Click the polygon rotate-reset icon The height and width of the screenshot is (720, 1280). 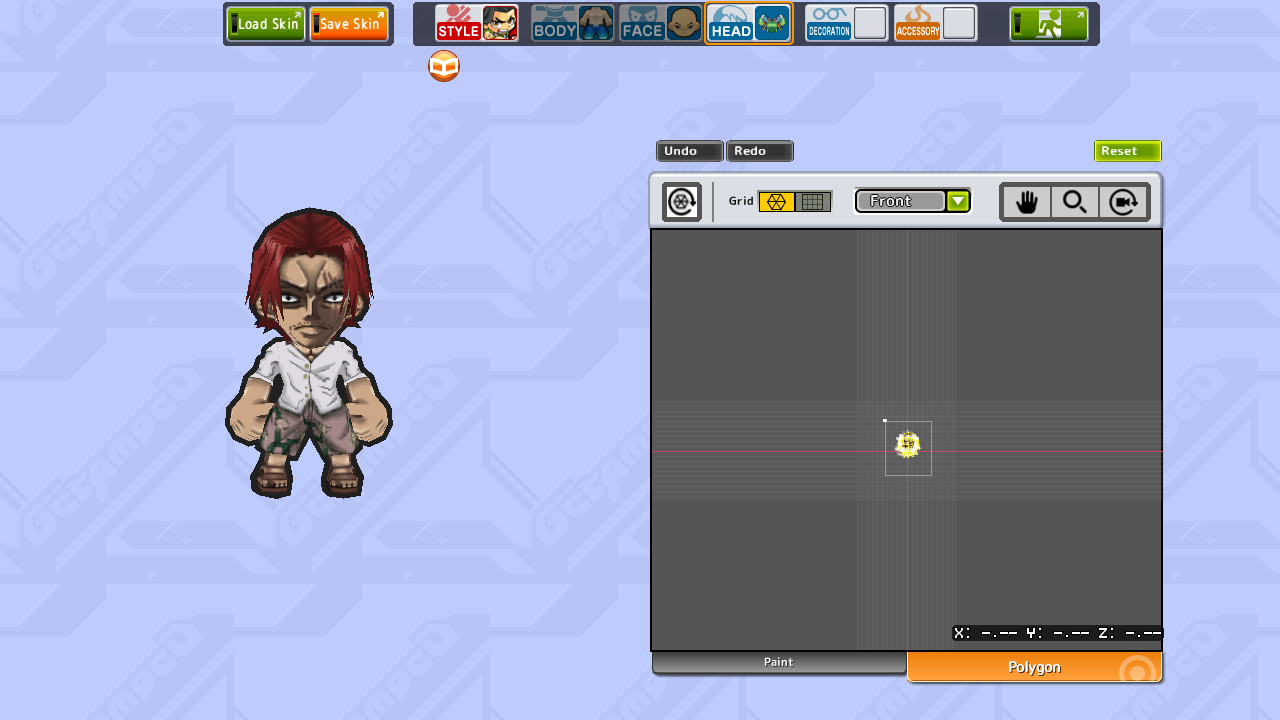tap(682, 202)
